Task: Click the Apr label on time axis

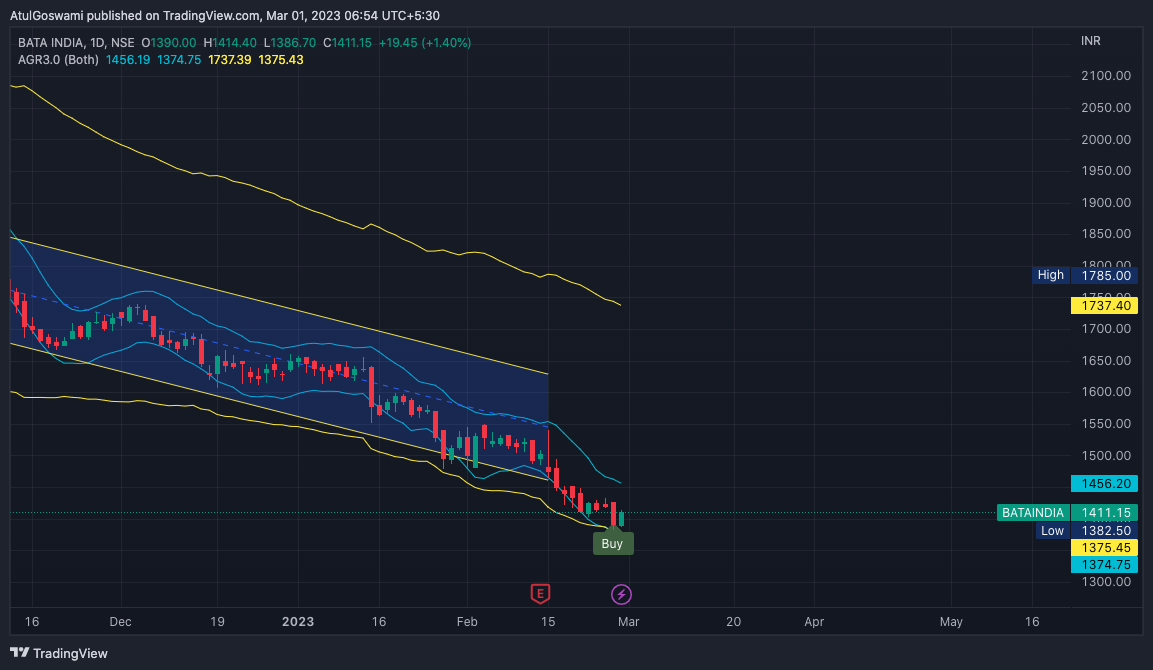Action: [x=814, y=621]
